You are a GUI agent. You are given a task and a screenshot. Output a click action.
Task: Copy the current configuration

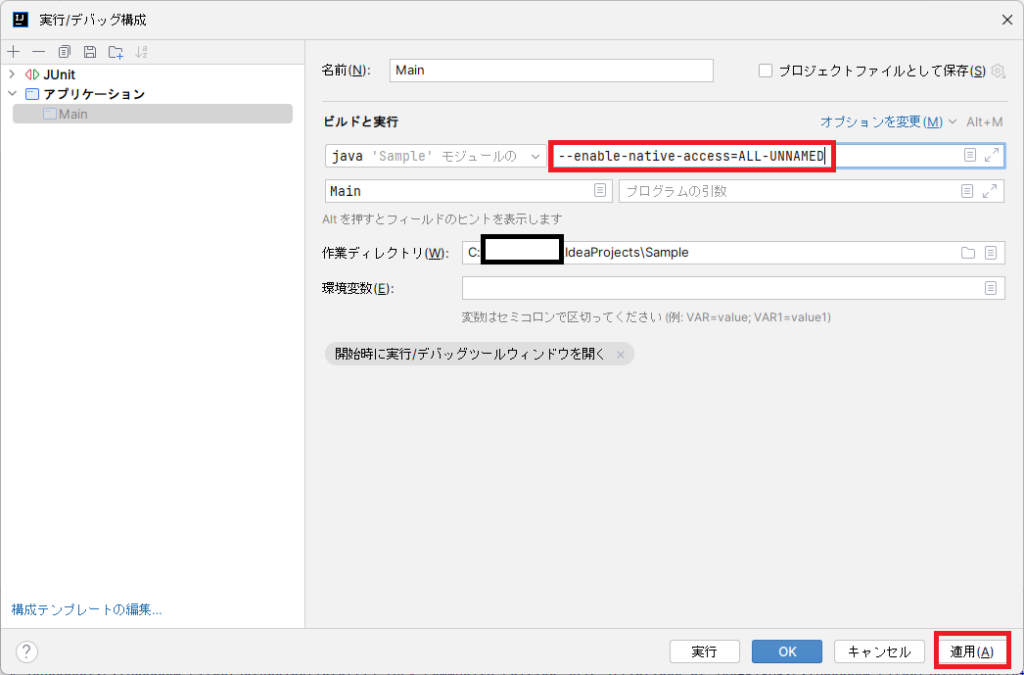[x=64, y=51]
